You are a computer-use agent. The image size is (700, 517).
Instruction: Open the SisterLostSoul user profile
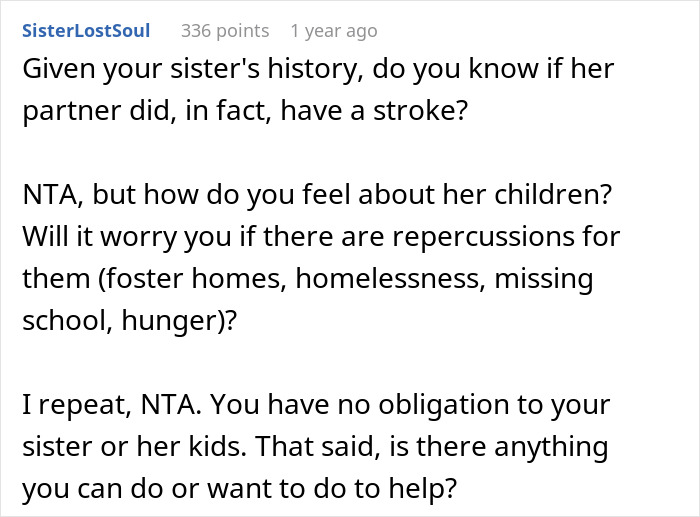pos(86,31)
